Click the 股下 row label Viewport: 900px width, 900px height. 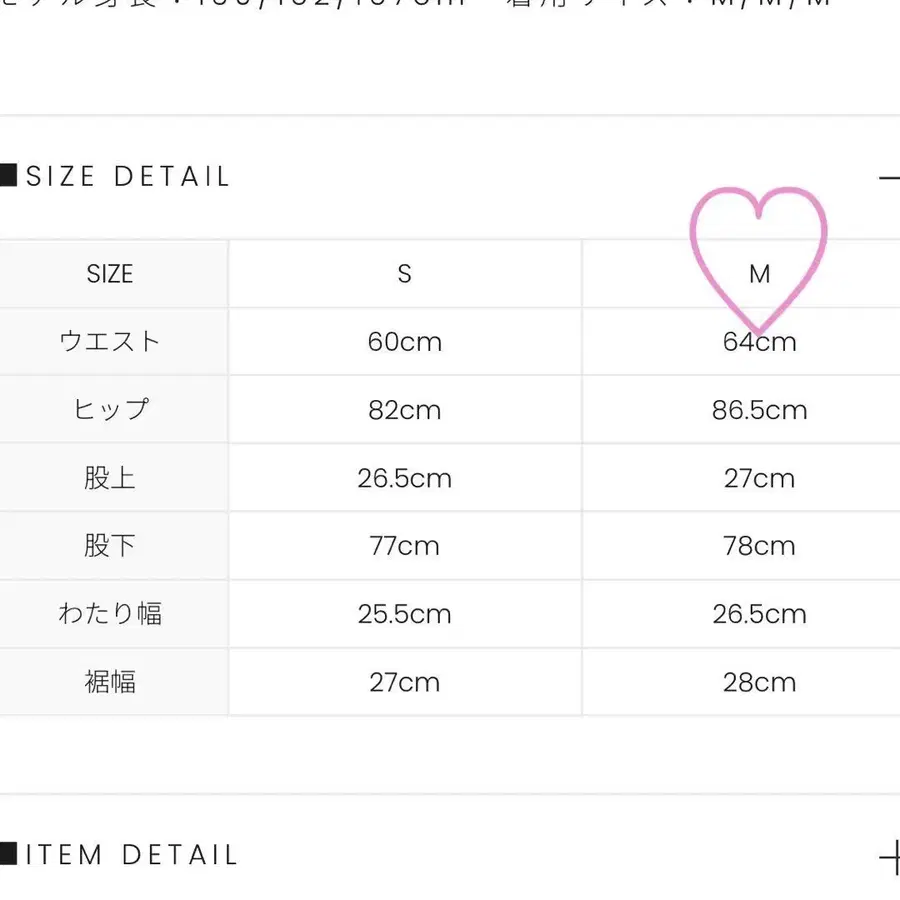click(112, 546)
